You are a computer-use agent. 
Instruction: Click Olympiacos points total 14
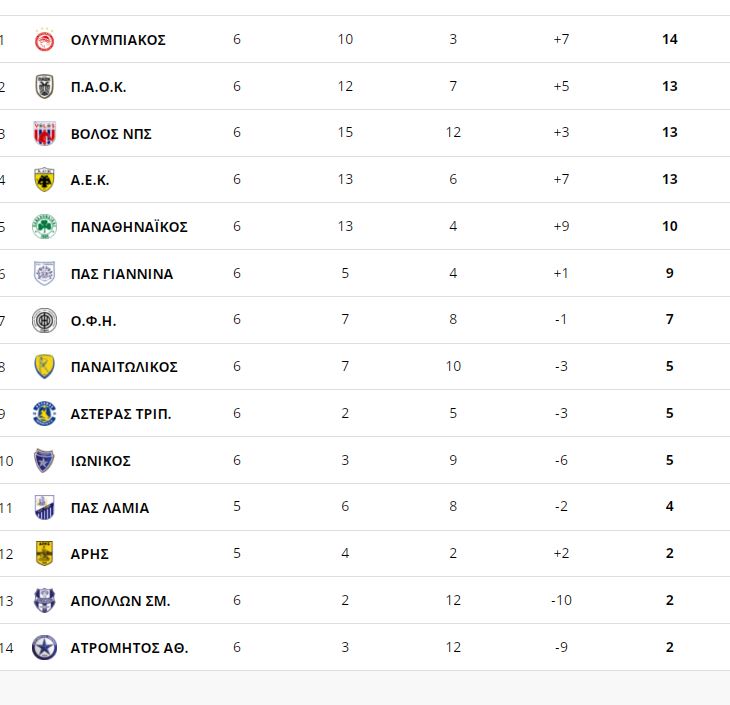[670, 40]
